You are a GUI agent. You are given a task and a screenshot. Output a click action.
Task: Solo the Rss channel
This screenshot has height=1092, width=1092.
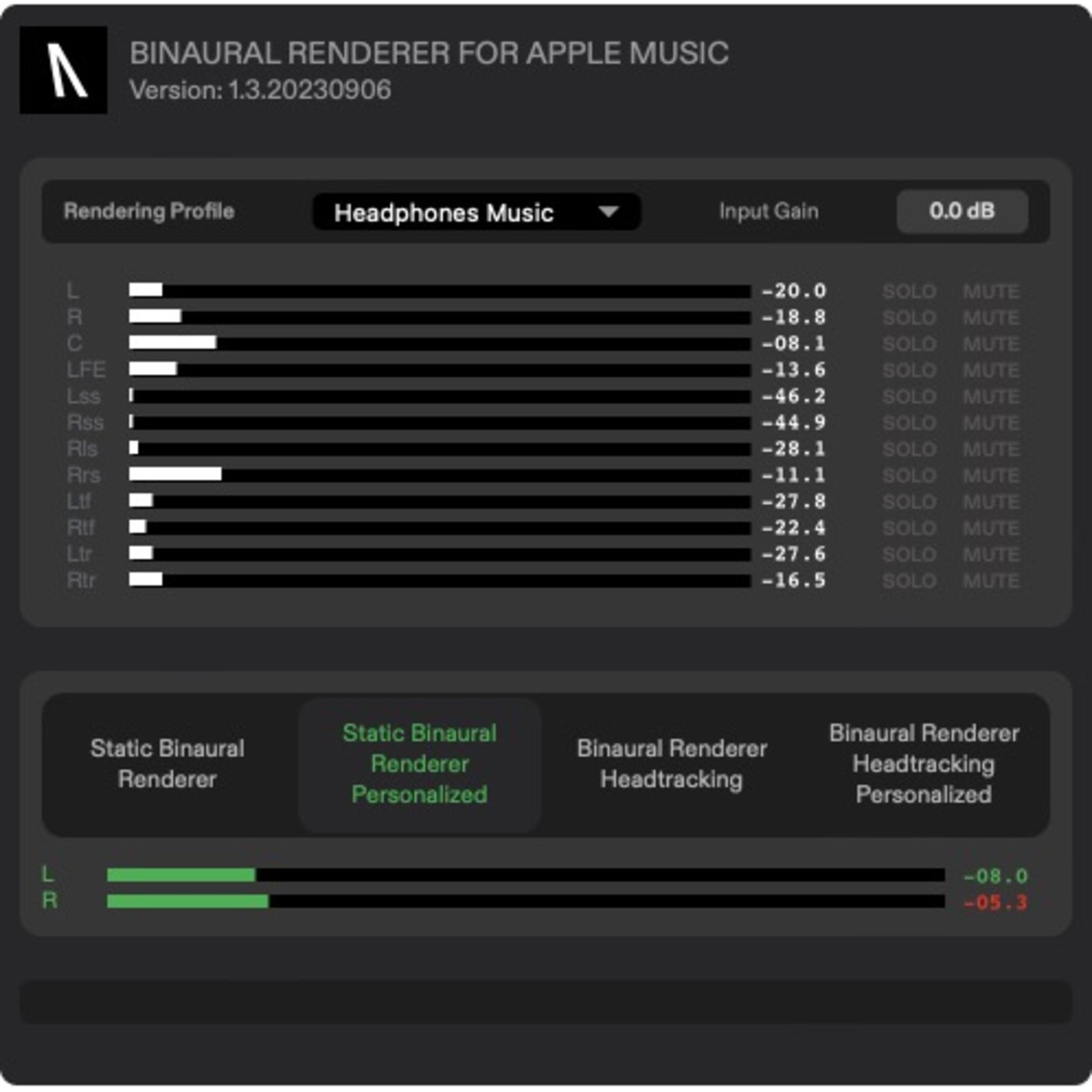pyautogui.click(x=909, y=423)
